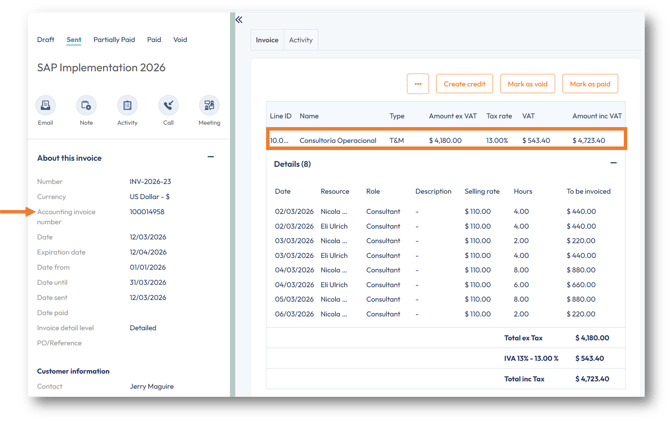
Task: Click the Selling rate column header
Action: point(482,191)
